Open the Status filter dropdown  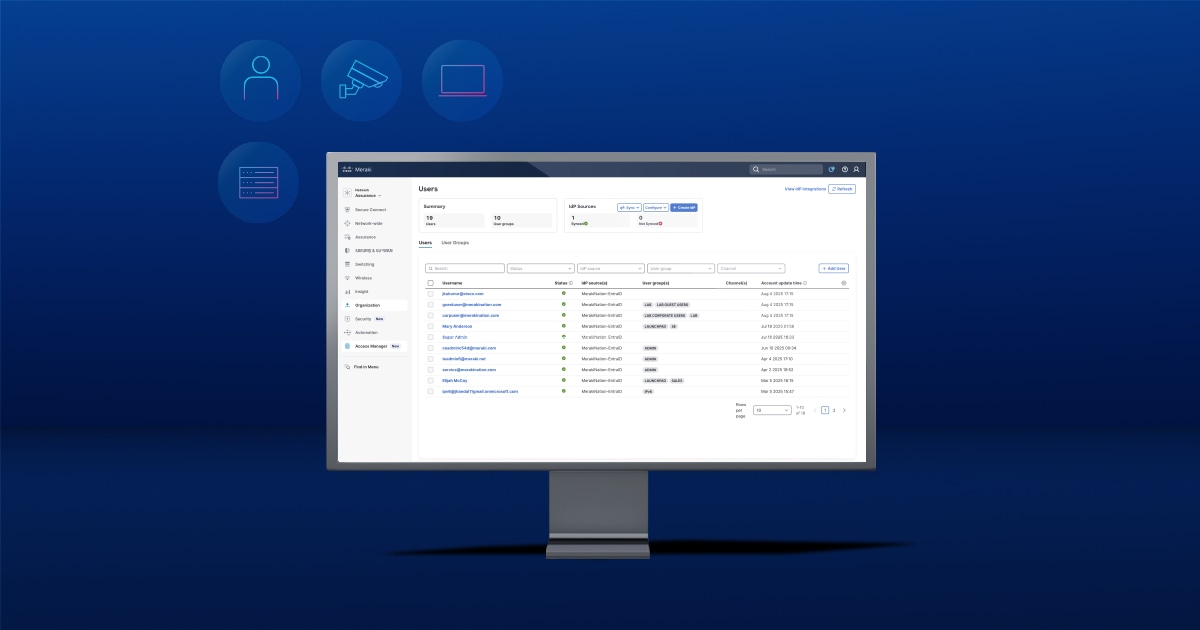tap(540, 268)
